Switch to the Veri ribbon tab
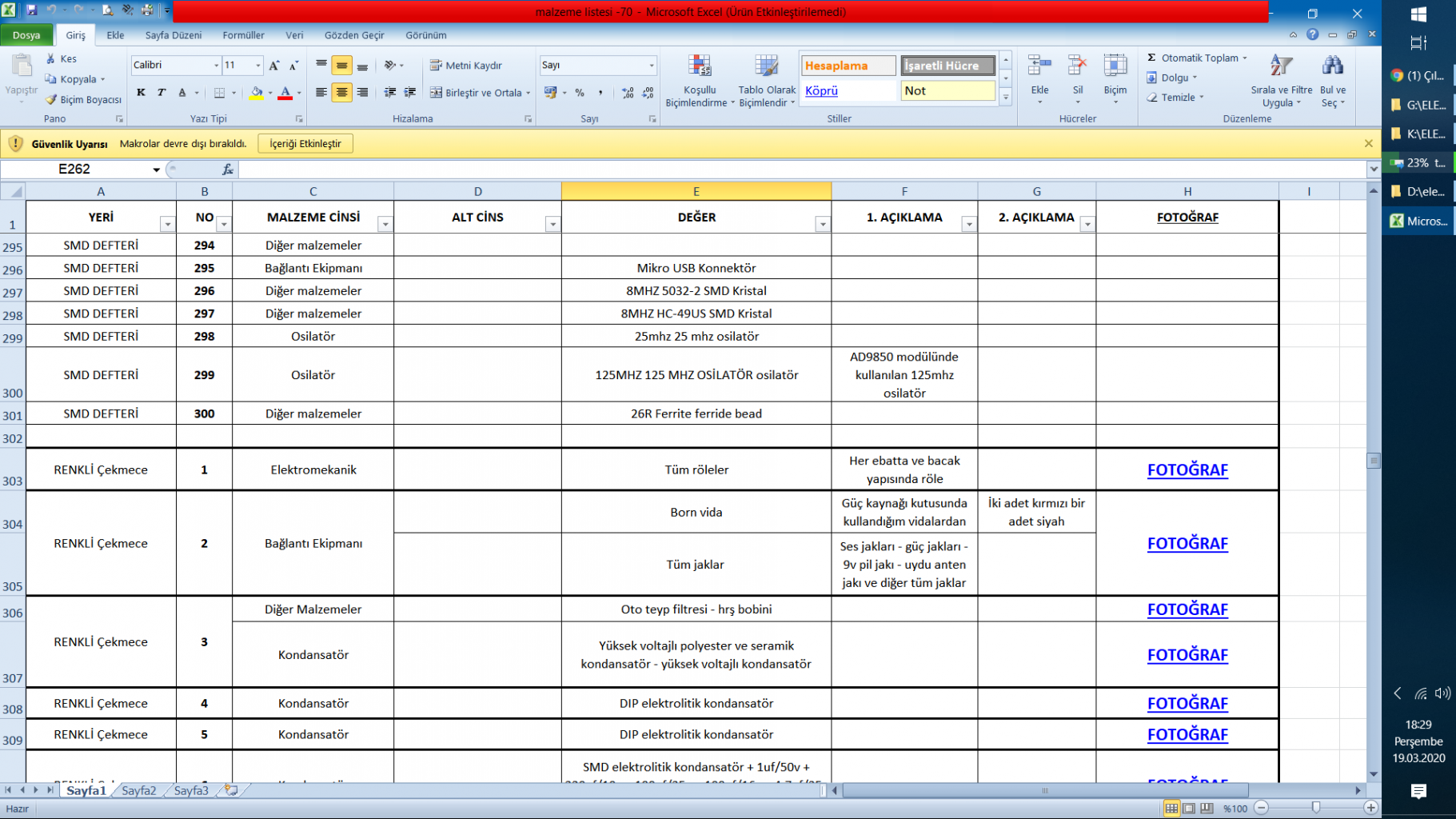The height and width of the screenshot is (819, 1456). 295,35
